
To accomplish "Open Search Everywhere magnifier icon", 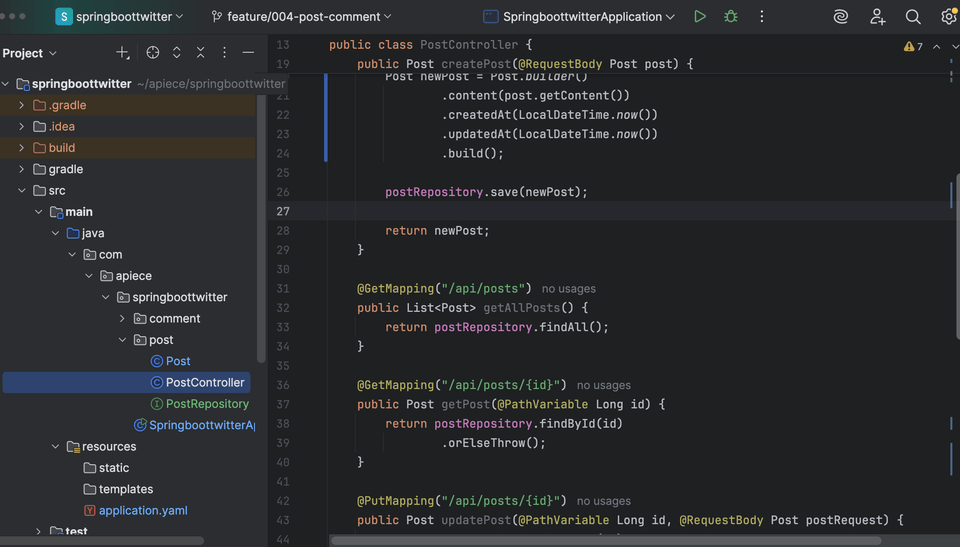I will pos(913,17).
